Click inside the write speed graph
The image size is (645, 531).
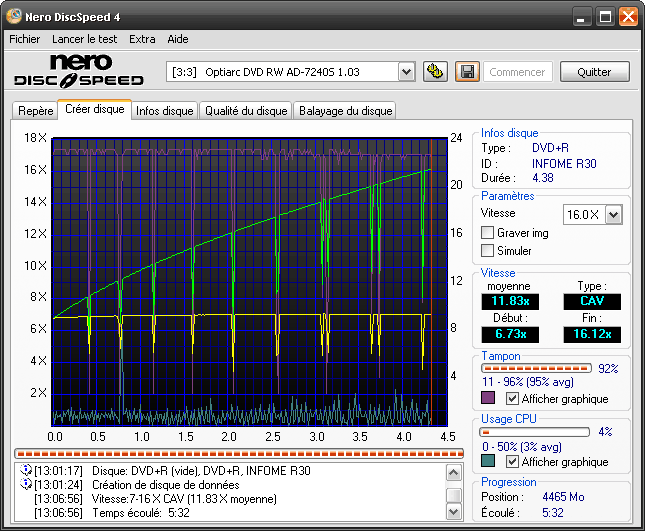tap(250, 282)
